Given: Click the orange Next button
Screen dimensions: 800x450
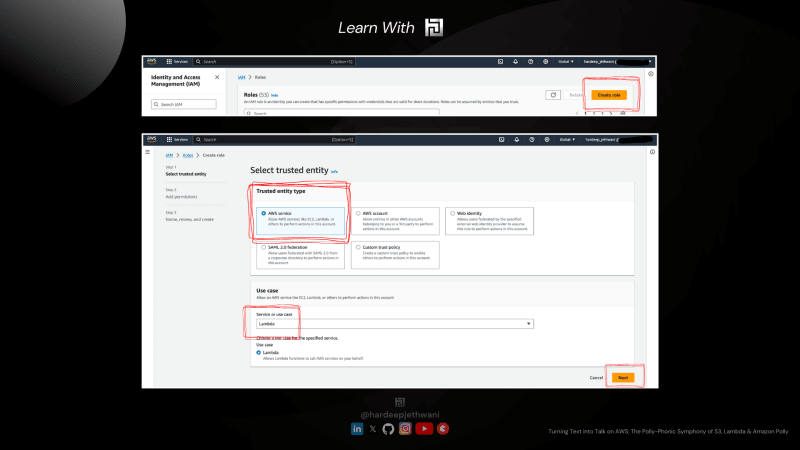Looking at the screenshot, I should click(623, 378).
